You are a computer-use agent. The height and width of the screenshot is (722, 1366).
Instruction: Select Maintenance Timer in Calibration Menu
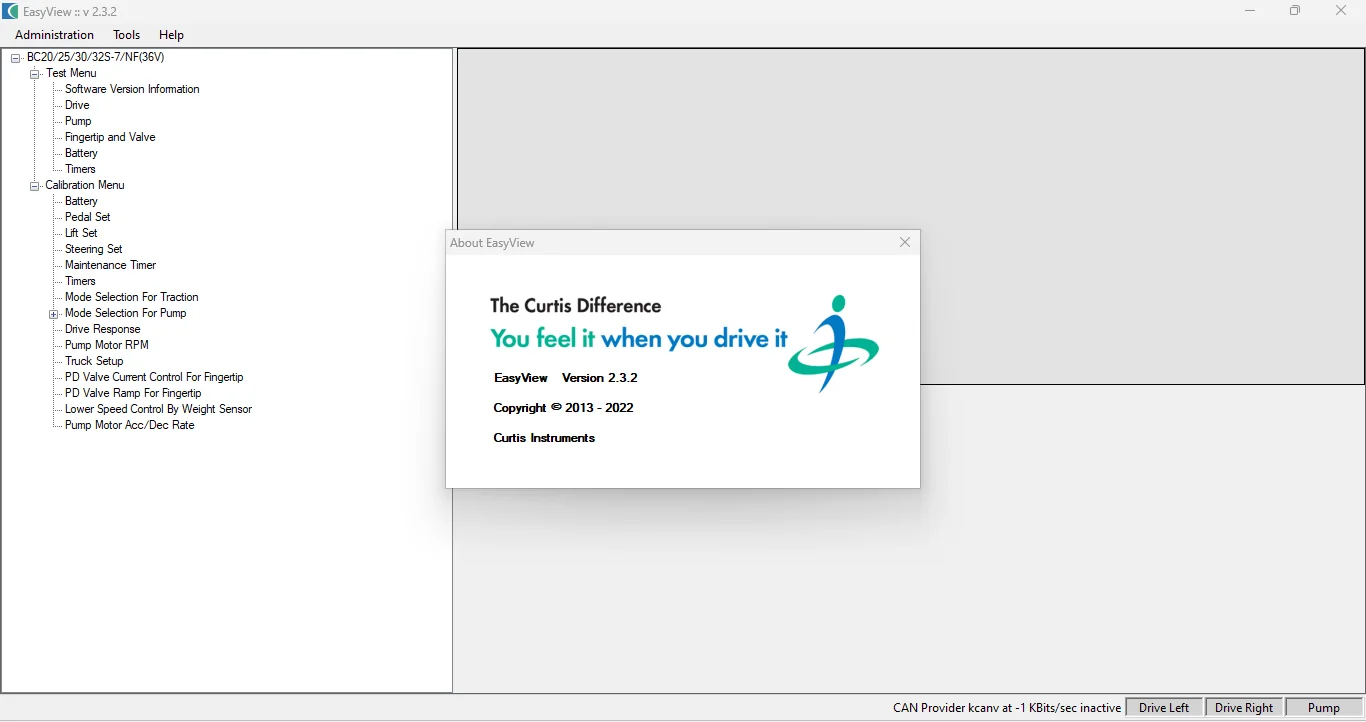click(x=110, y=265)
